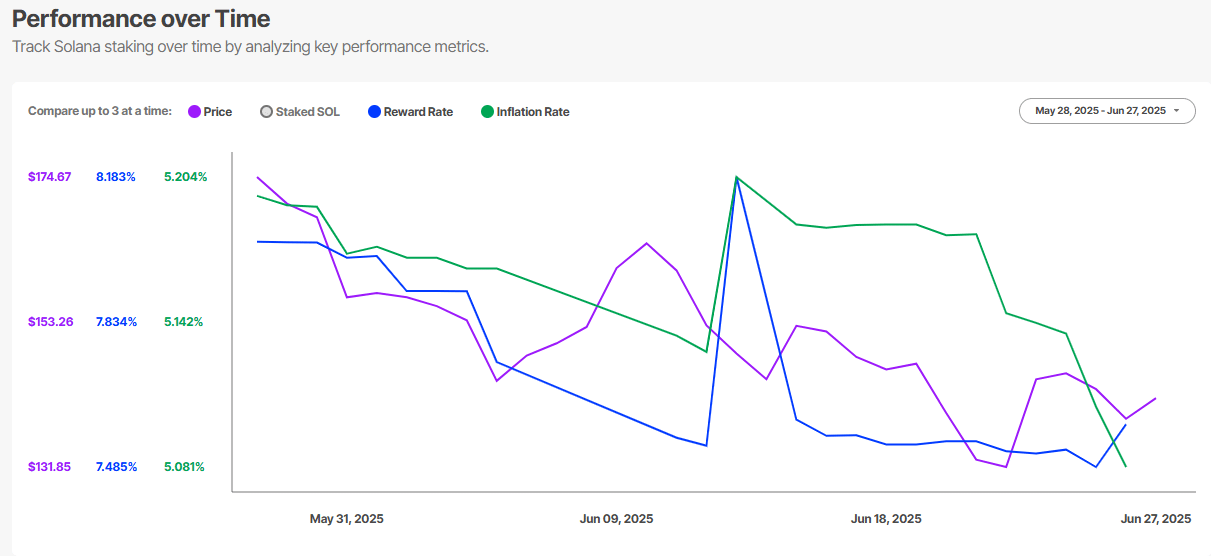Open the May 28 - Jun 27 date range
Viewport: 1211px width, 556px height.
[1100, 111]
